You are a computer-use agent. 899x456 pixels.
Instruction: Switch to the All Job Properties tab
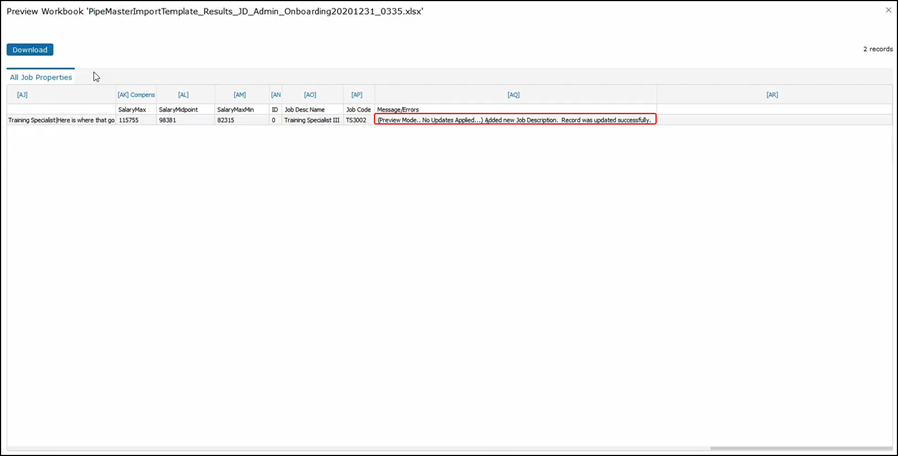pos(41,77)
